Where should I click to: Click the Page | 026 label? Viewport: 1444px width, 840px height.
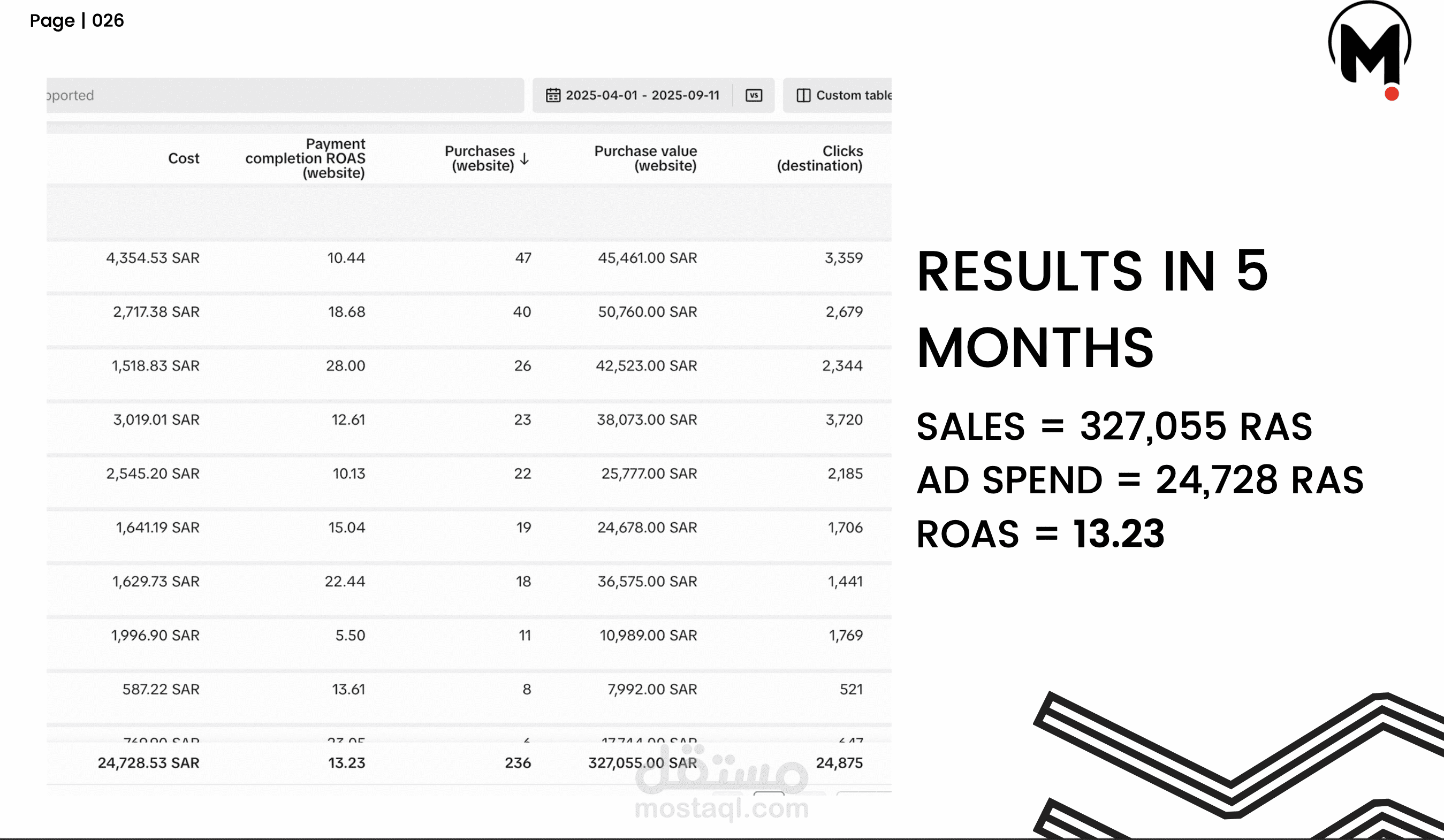point(77,21)
